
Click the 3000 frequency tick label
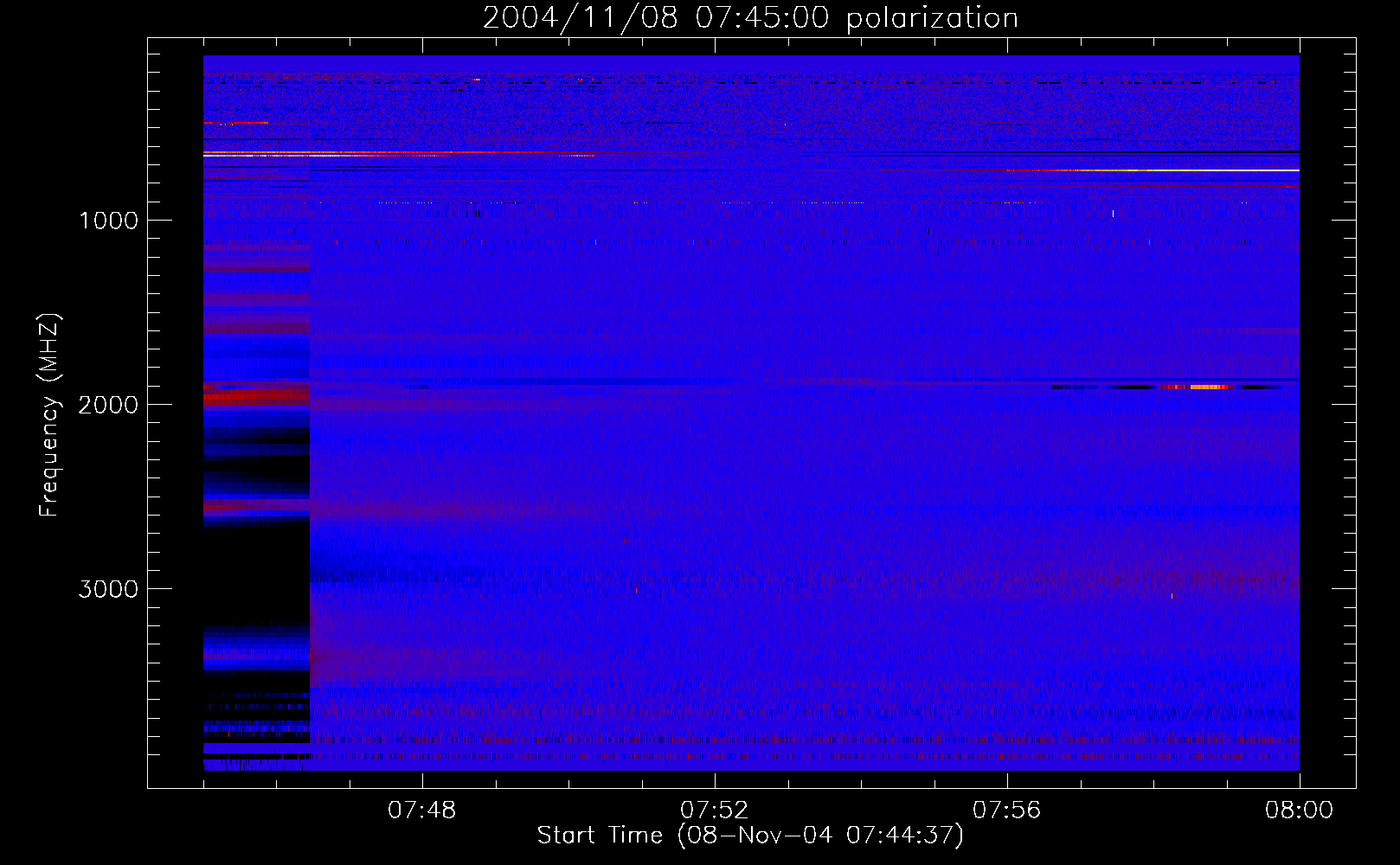click(108, 589)
